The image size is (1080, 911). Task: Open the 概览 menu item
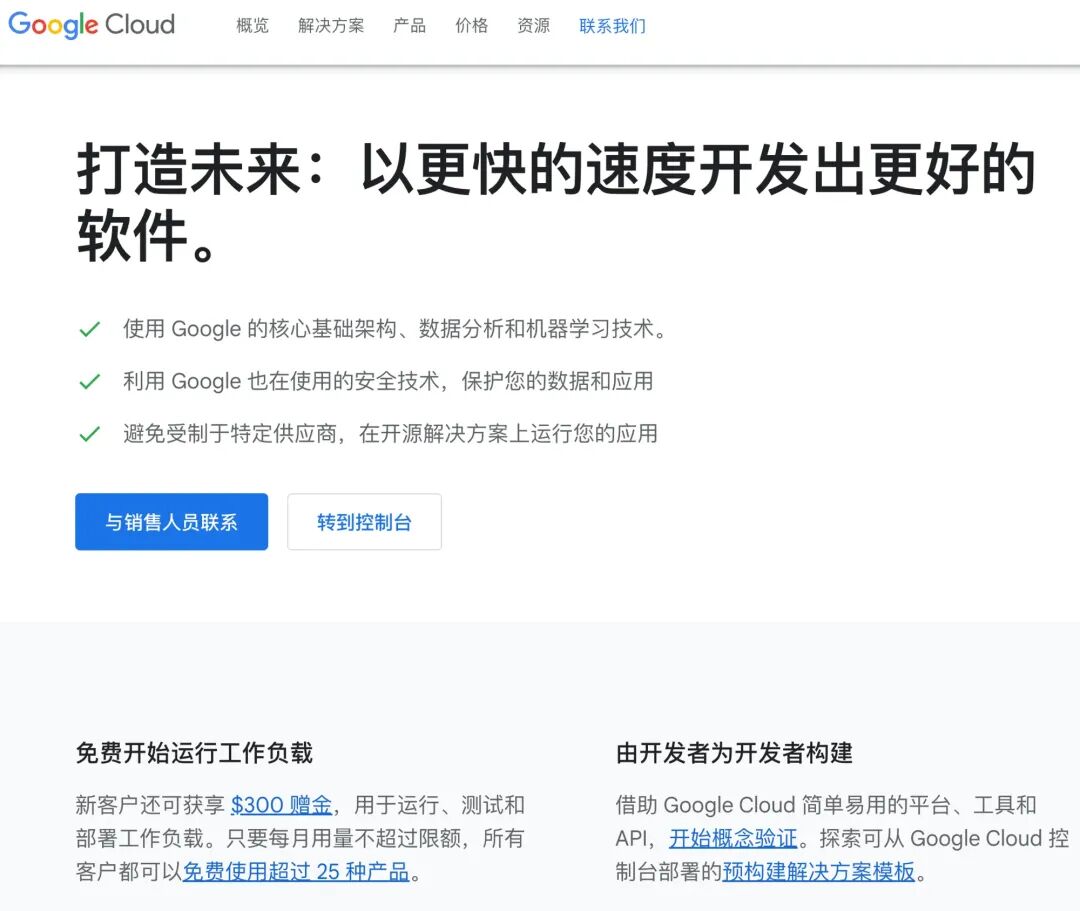click(x=252, y=26)
